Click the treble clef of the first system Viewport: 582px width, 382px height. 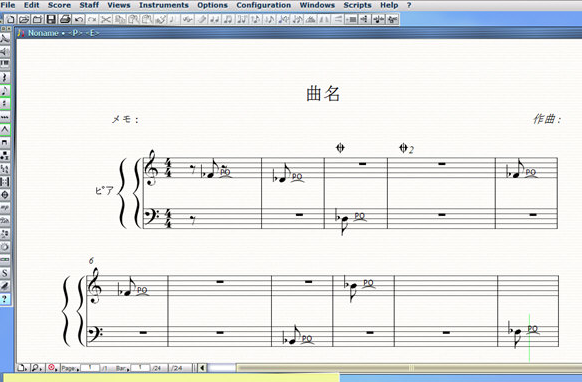tap(151, 167)
